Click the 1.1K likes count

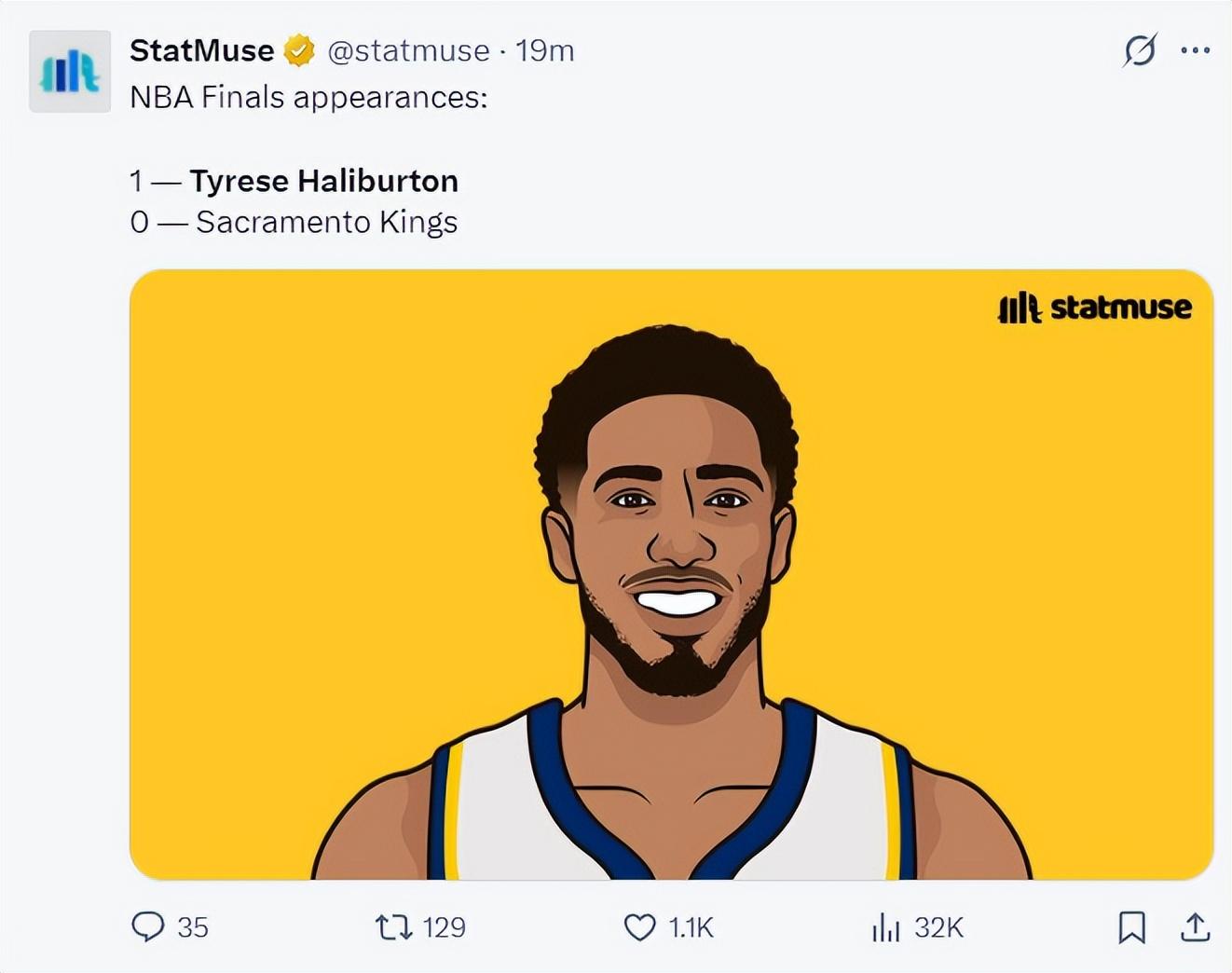click(691, 927)
